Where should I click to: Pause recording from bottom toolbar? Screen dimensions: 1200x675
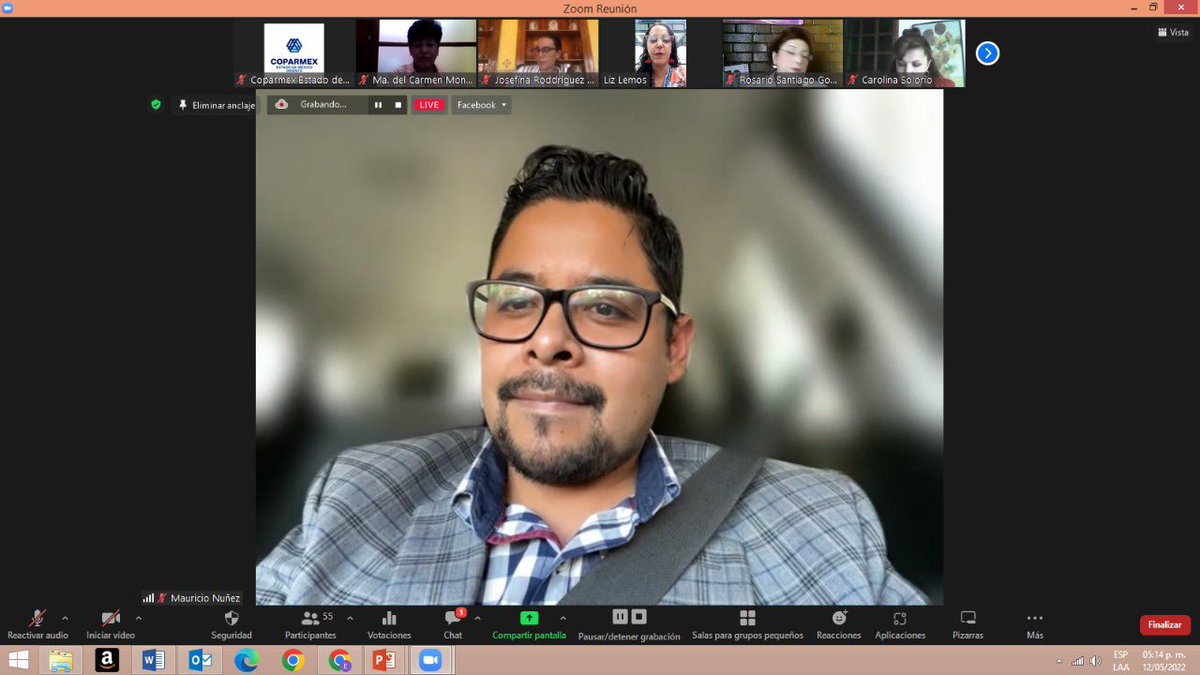coord(620,617)
